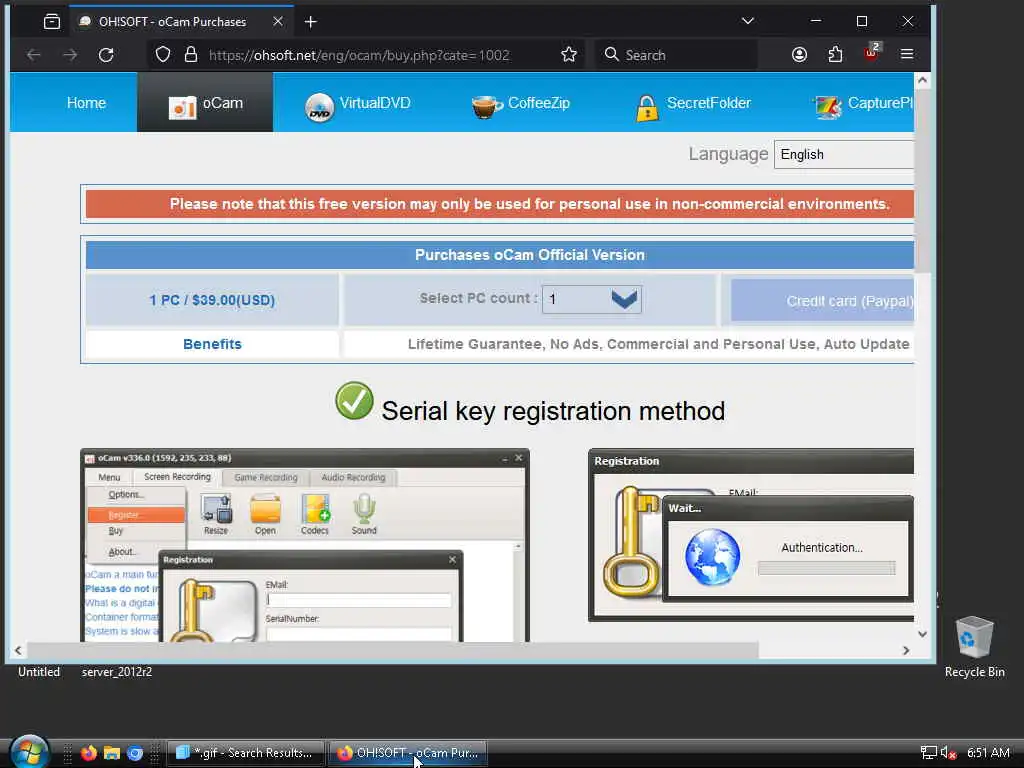Click the 1 PC / $39.00(USD) cell
Screen dimensions: 1024x768
[212, 300]
